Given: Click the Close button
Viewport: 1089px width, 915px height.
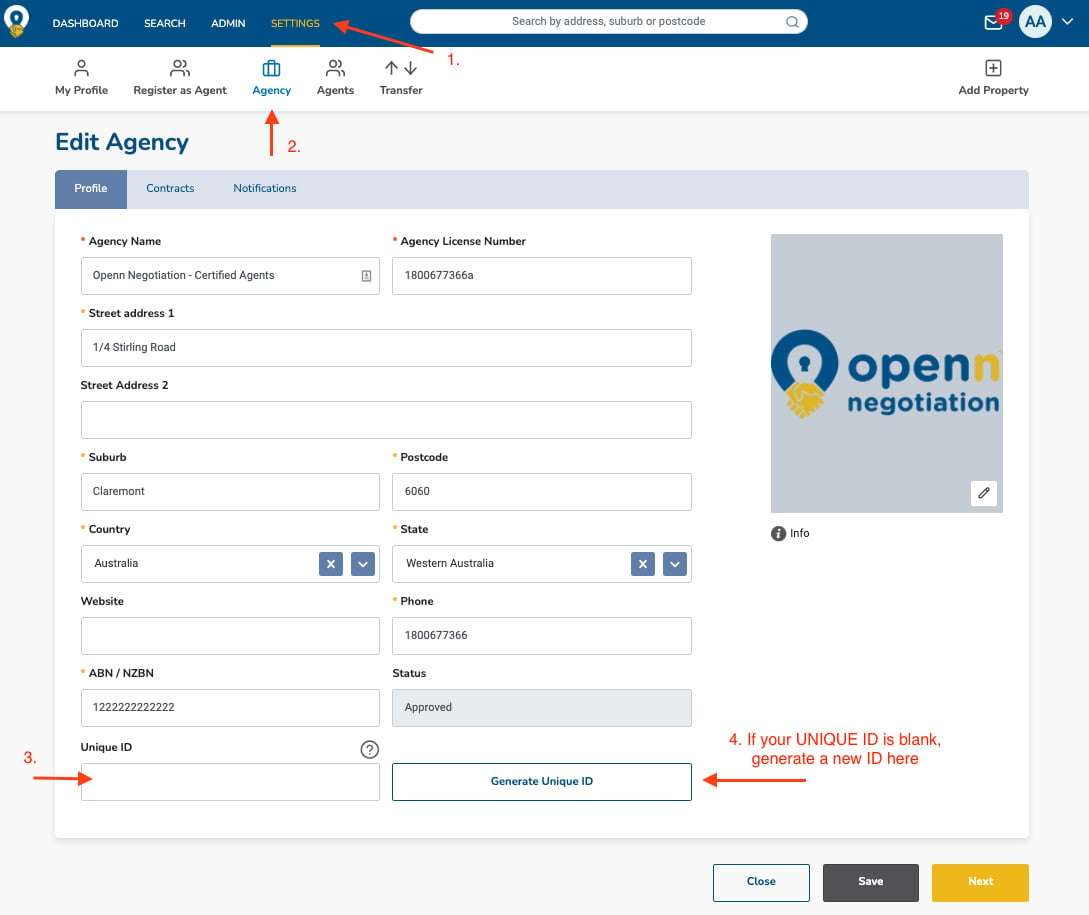Looking at the screenshot, I should [761, 882].
